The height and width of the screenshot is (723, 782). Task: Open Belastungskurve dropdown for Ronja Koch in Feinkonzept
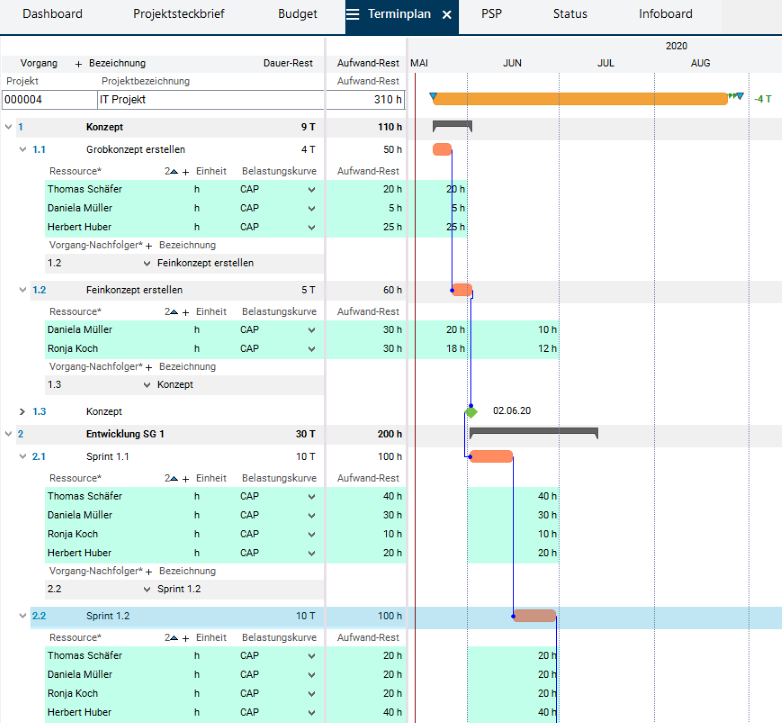(311, 349)
